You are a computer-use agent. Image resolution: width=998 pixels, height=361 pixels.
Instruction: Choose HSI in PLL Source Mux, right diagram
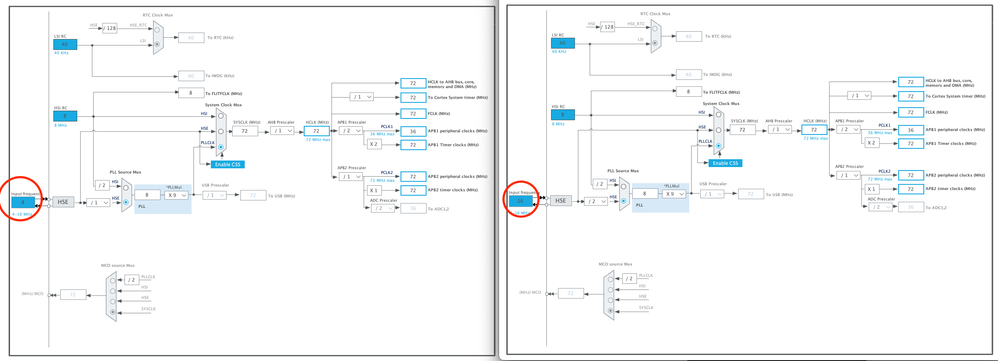[x=623, y=186]
